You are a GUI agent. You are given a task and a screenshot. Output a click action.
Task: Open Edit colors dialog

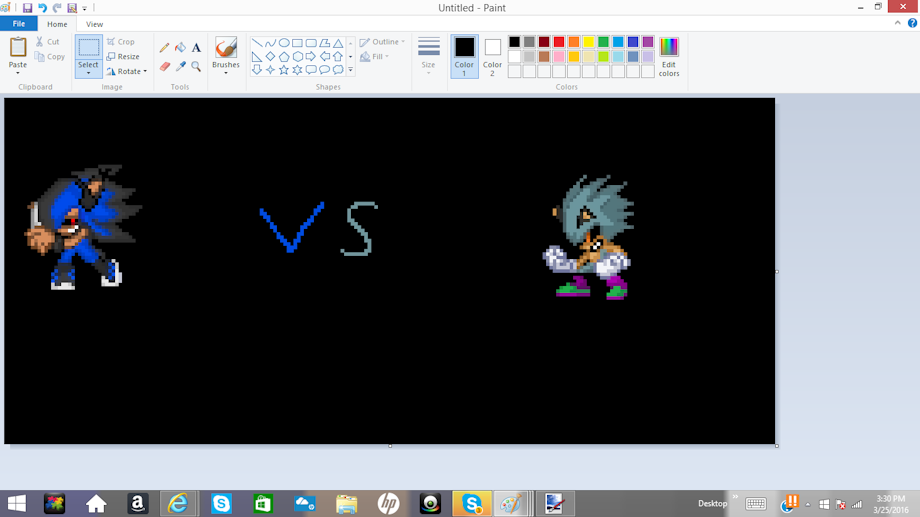[669, 55]
